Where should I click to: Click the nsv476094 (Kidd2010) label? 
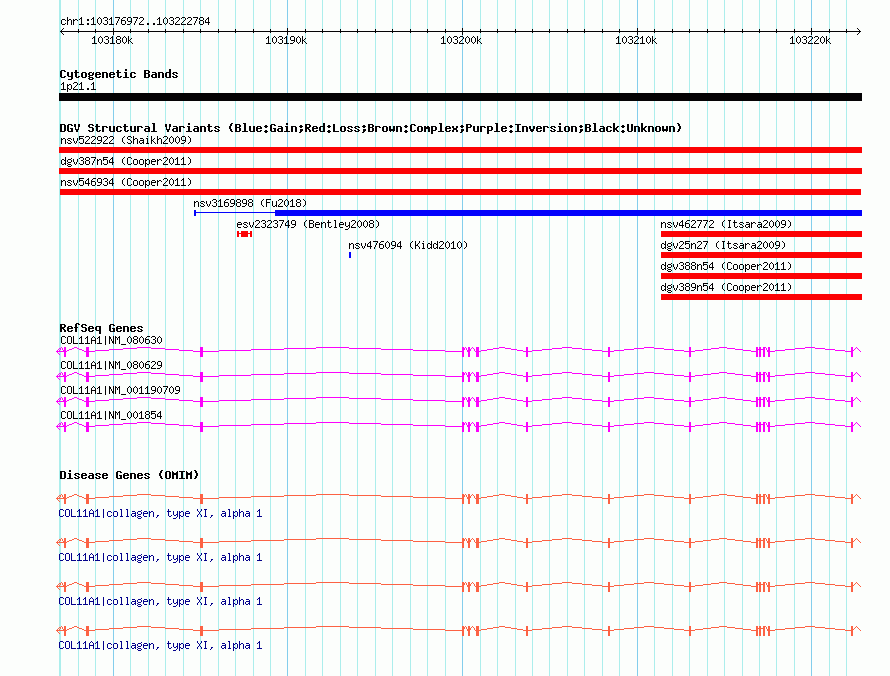click(408, 245)
